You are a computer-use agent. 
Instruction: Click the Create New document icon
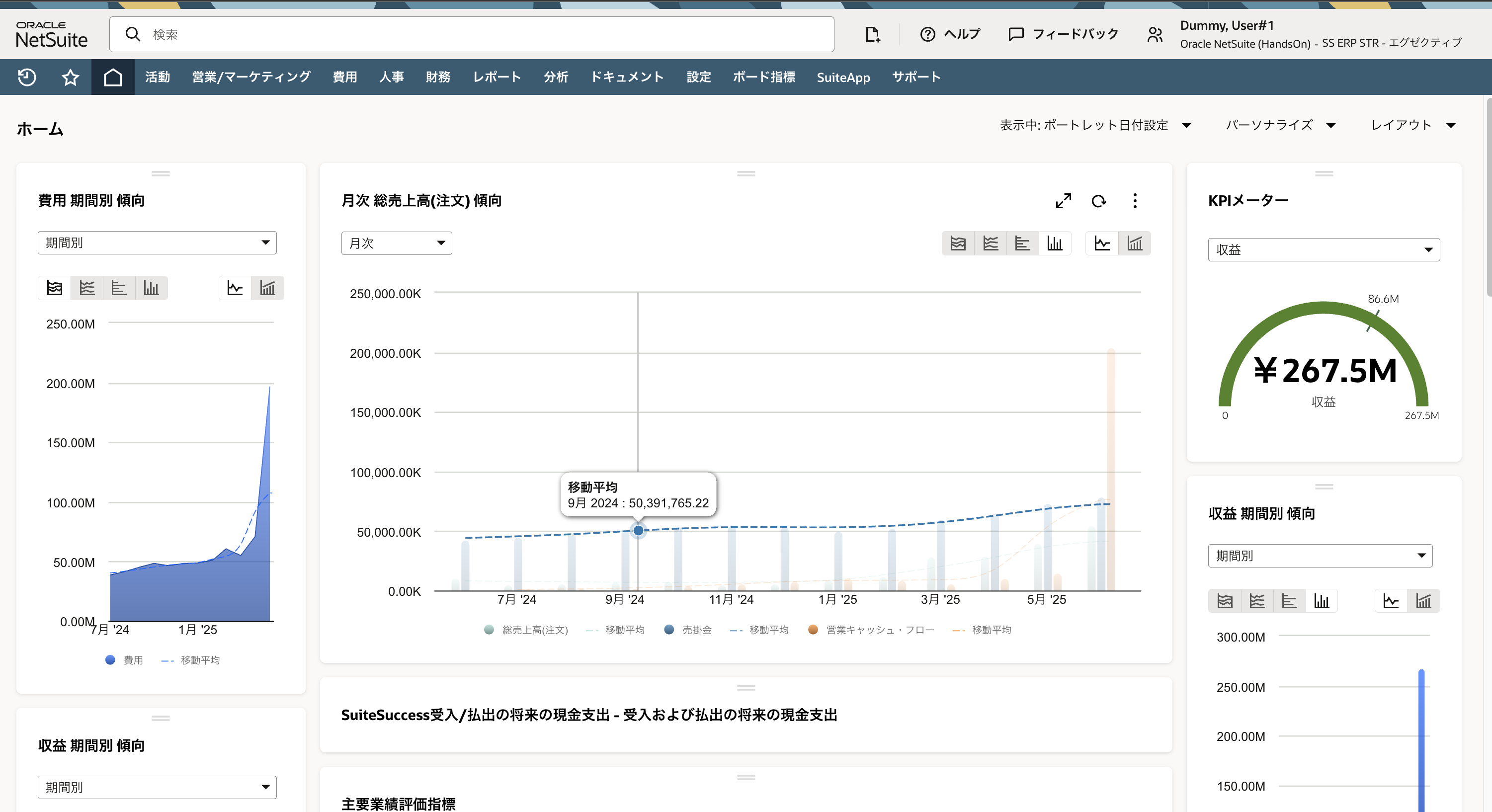point(872,34)
